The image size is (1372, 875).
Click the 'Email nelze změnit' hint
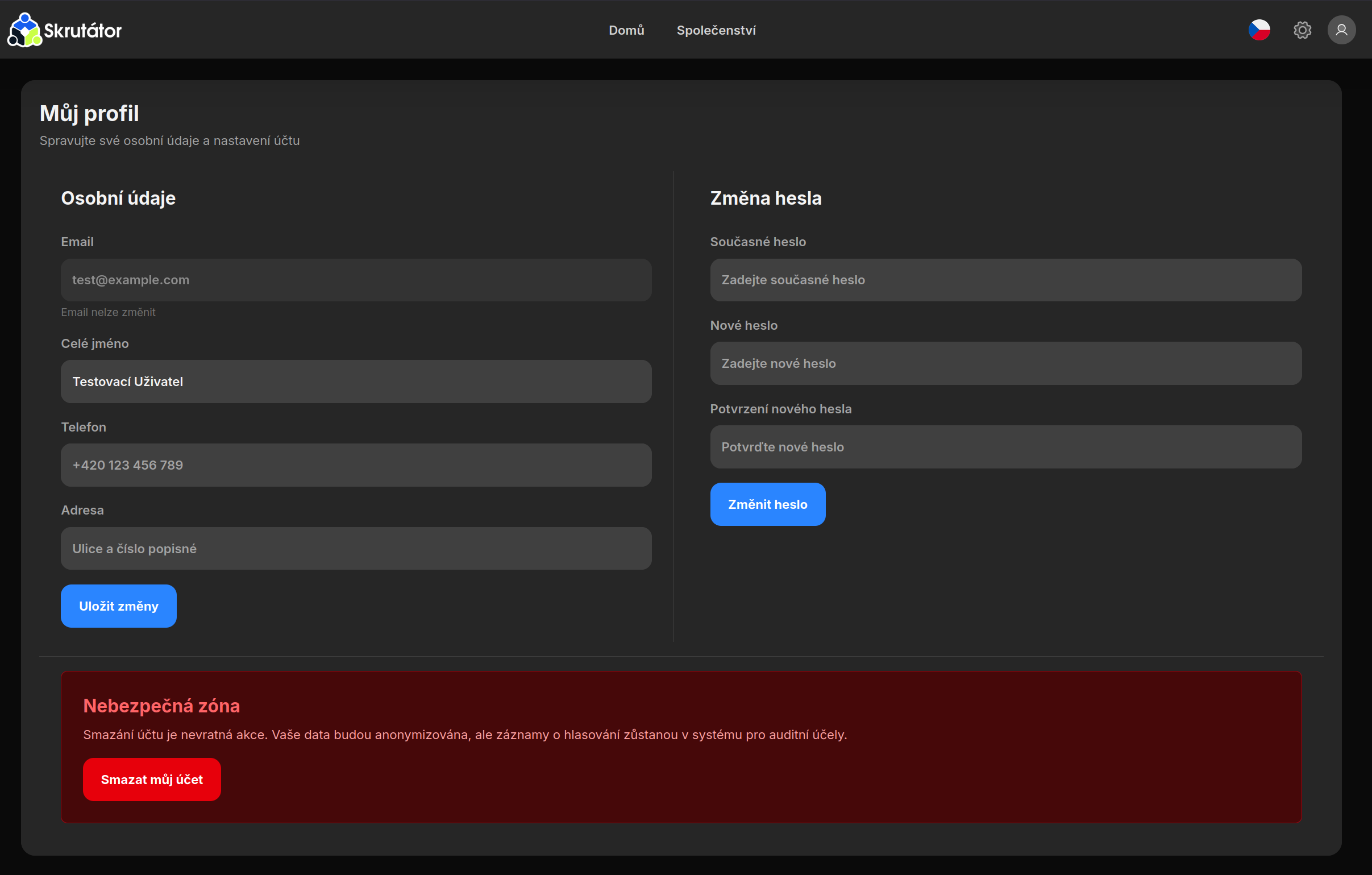coord(108,312)
